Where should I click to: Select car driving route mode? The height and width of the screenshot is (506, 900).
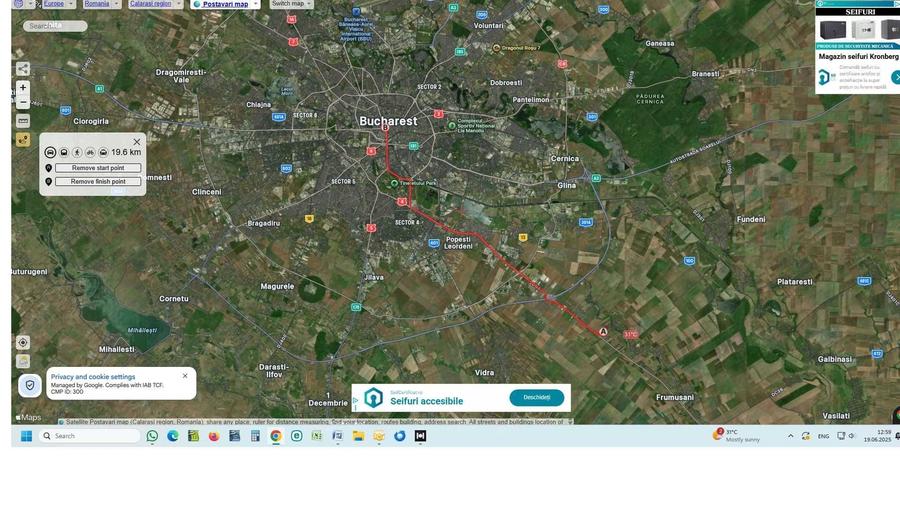(51, 153)
